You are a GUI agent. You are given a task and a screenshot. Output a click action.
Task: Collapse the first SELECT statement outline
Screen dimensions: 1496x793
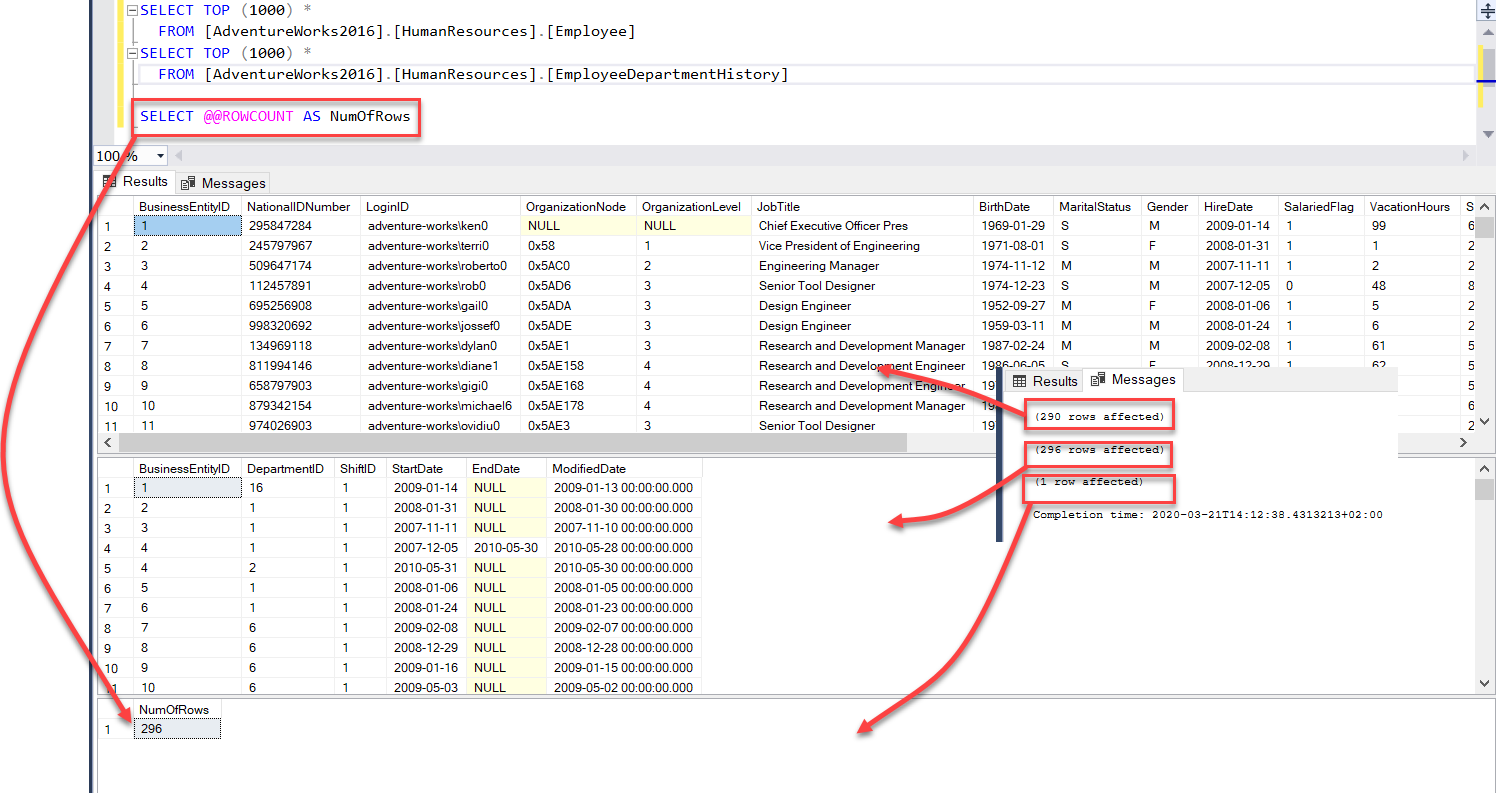pyautogui.click(x=131, y=9)
